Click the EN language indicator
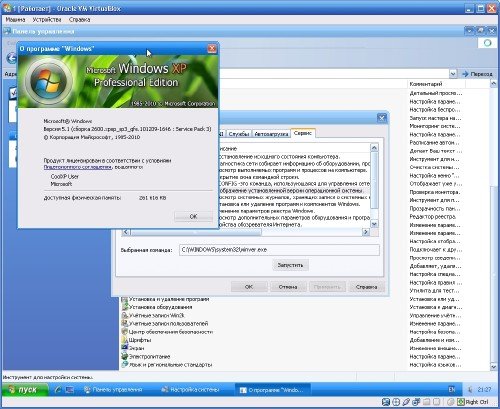Screen dimensions: 500x409 [x=452, y=389]
